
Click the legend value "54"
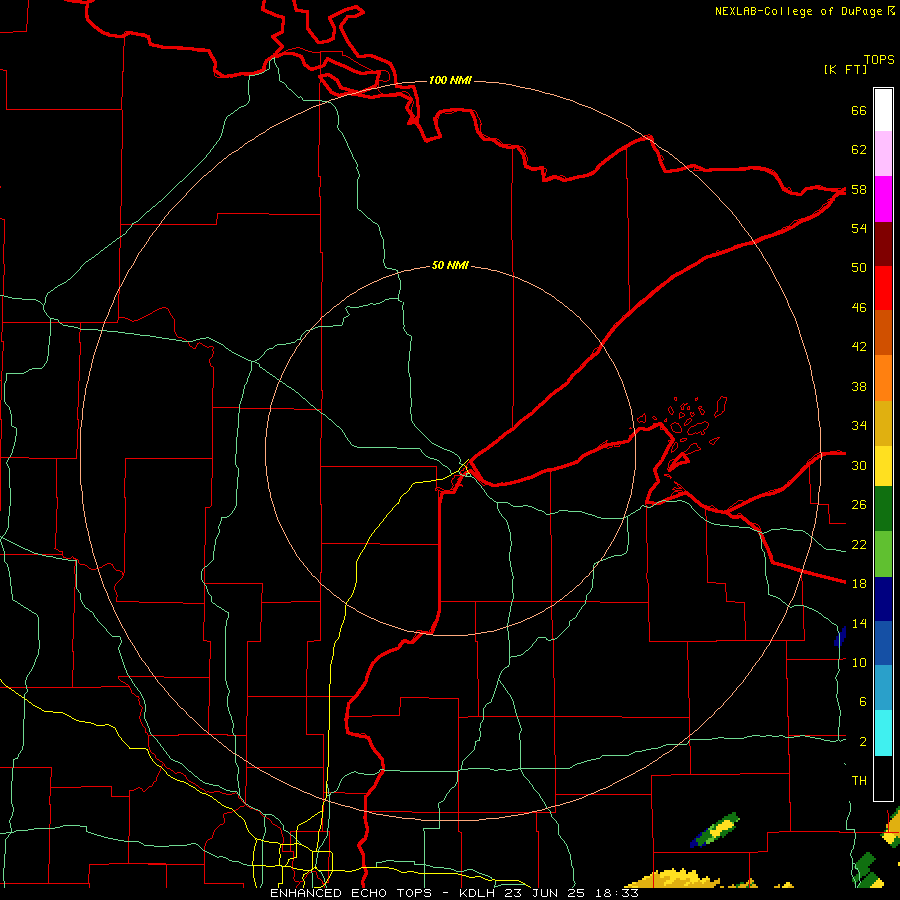pyautogui.click(x=859, y=228)
